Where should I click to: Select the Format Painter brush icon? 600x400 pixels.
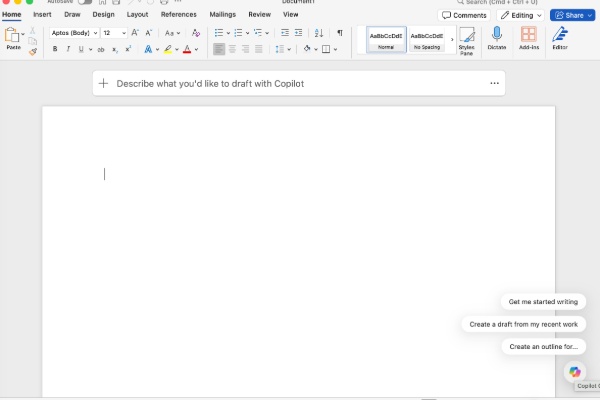(x=33, y=52)
